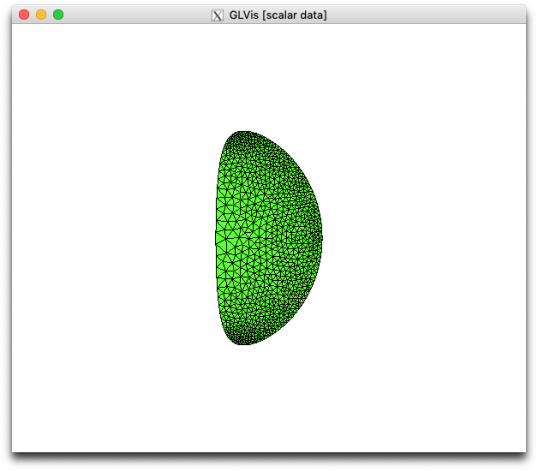Click the white canvas area left of the mesh

(113, 237)
